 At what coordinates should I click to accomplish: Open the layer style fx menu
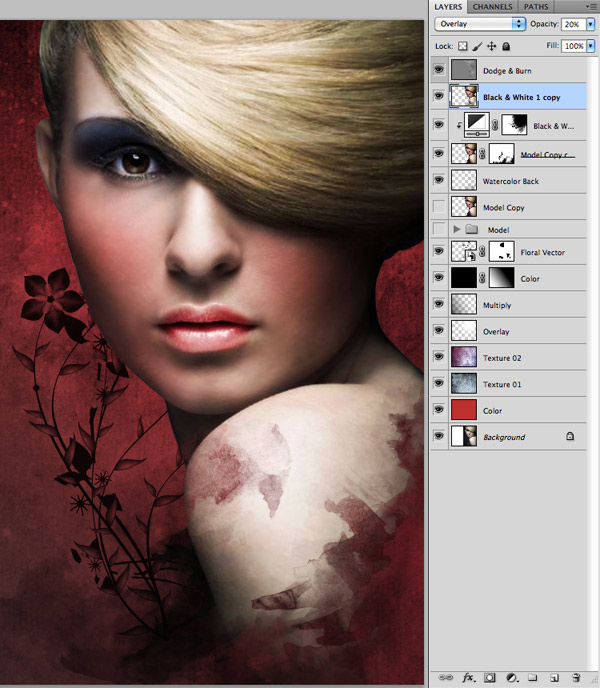pos(467,677)
